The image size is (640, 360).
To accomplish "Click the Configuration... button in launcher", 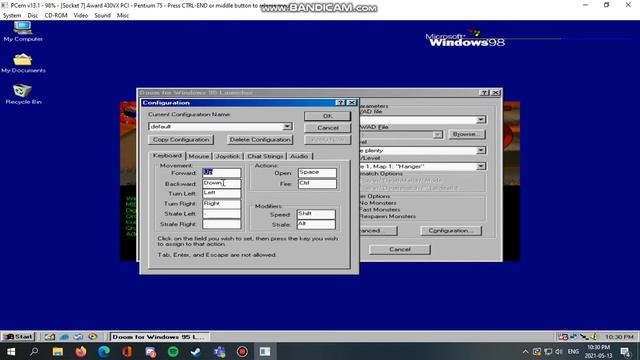I will tap(451, 231).
